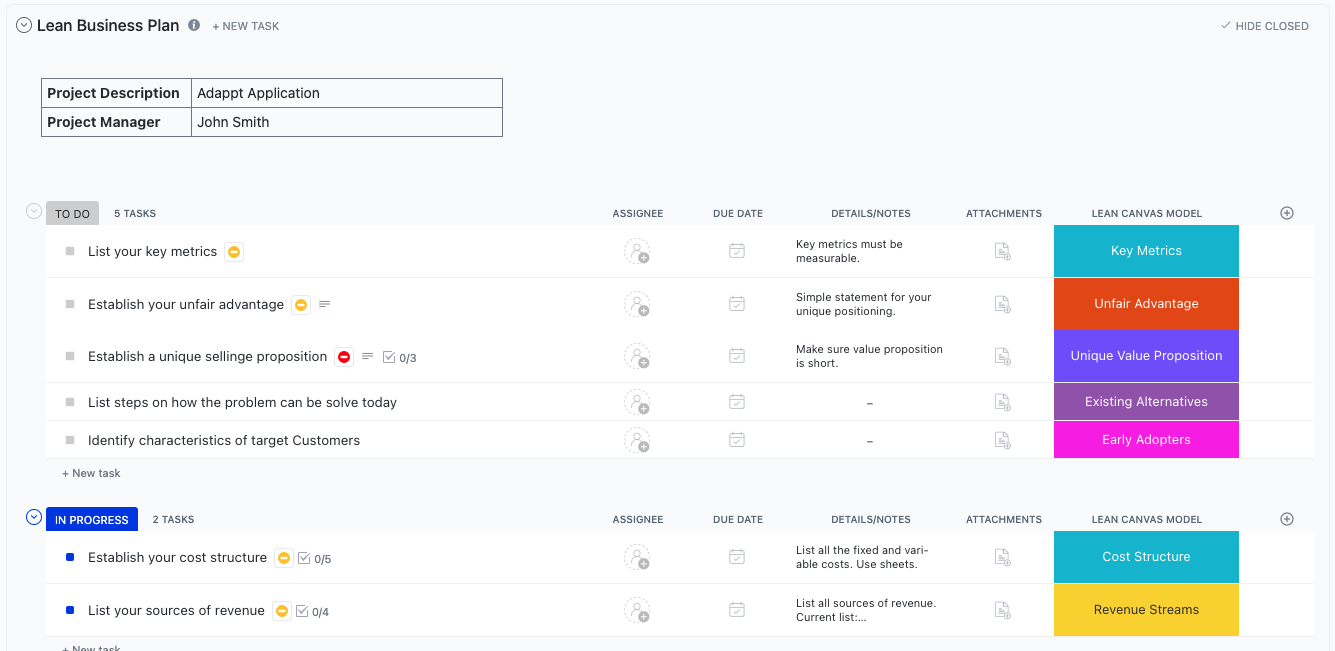Toggle status square for List your key metrics
Image resolution: width=1335 pixels, height=651 pixels.
coord(70,251)
